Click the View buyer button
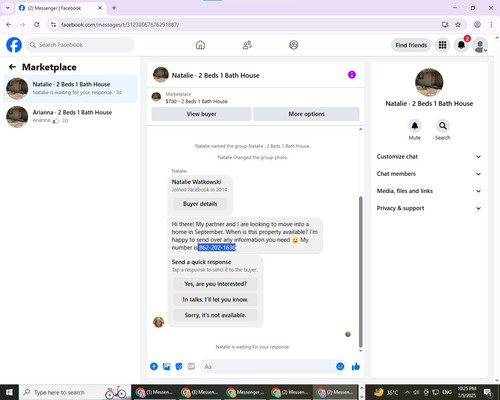This screenshot has width=500, height=400. pyautogui.click(x=201, y=114)
